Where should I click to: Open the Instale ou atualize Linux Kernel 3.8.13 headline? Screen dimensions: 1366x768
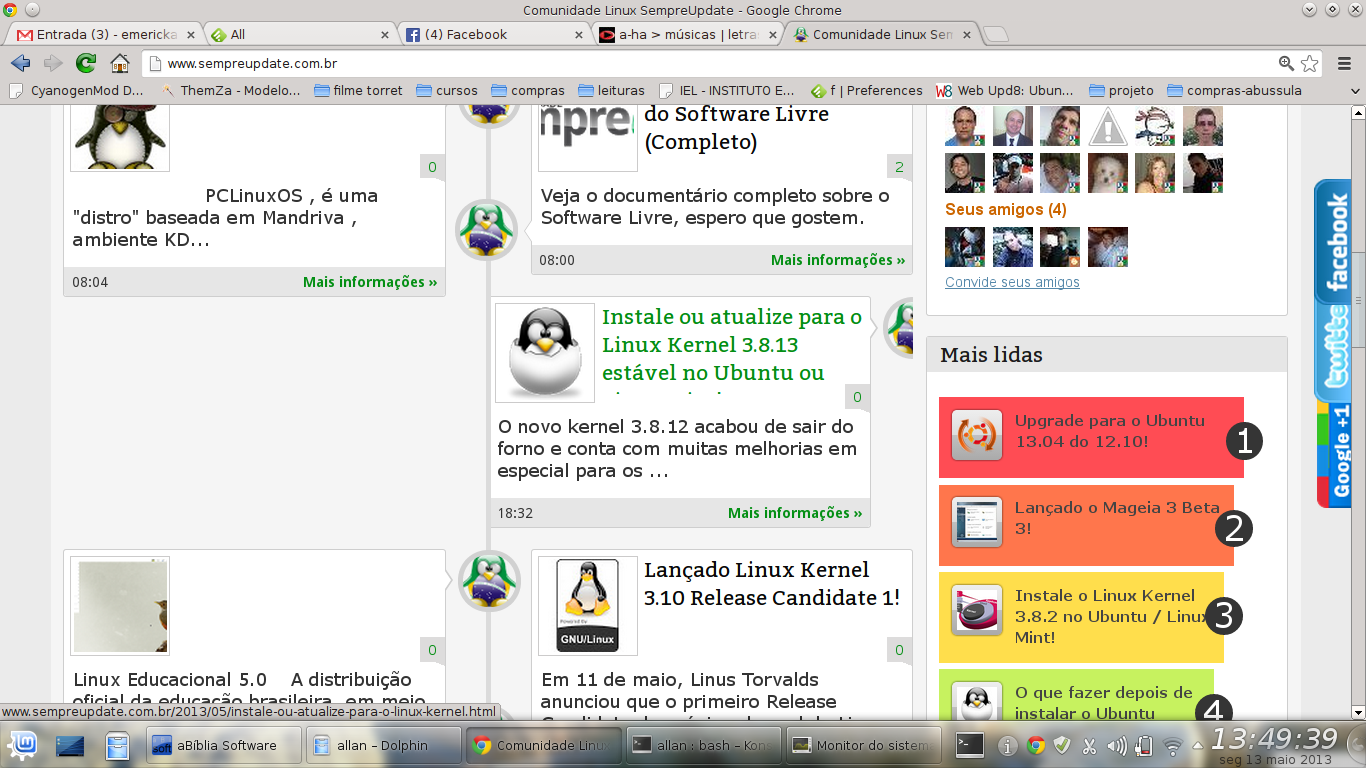[732, 345]
